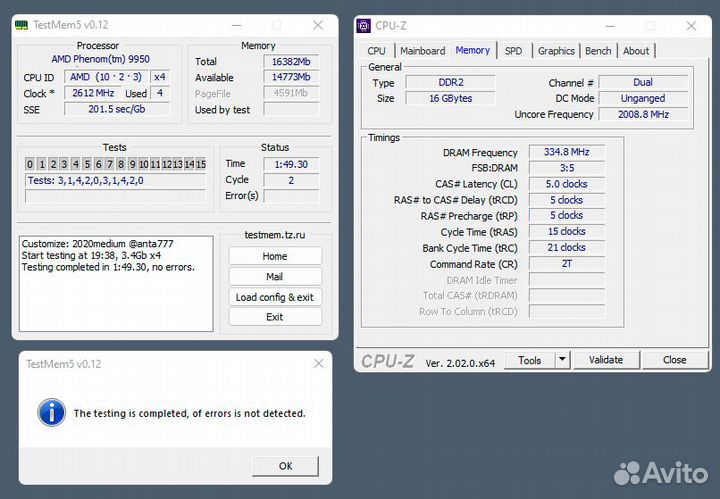Image resolution: width=720 pixels, height=499 pixels.
Task: Click the Cycle value 2
Action: pyautogui.click(x=291, y=180)
